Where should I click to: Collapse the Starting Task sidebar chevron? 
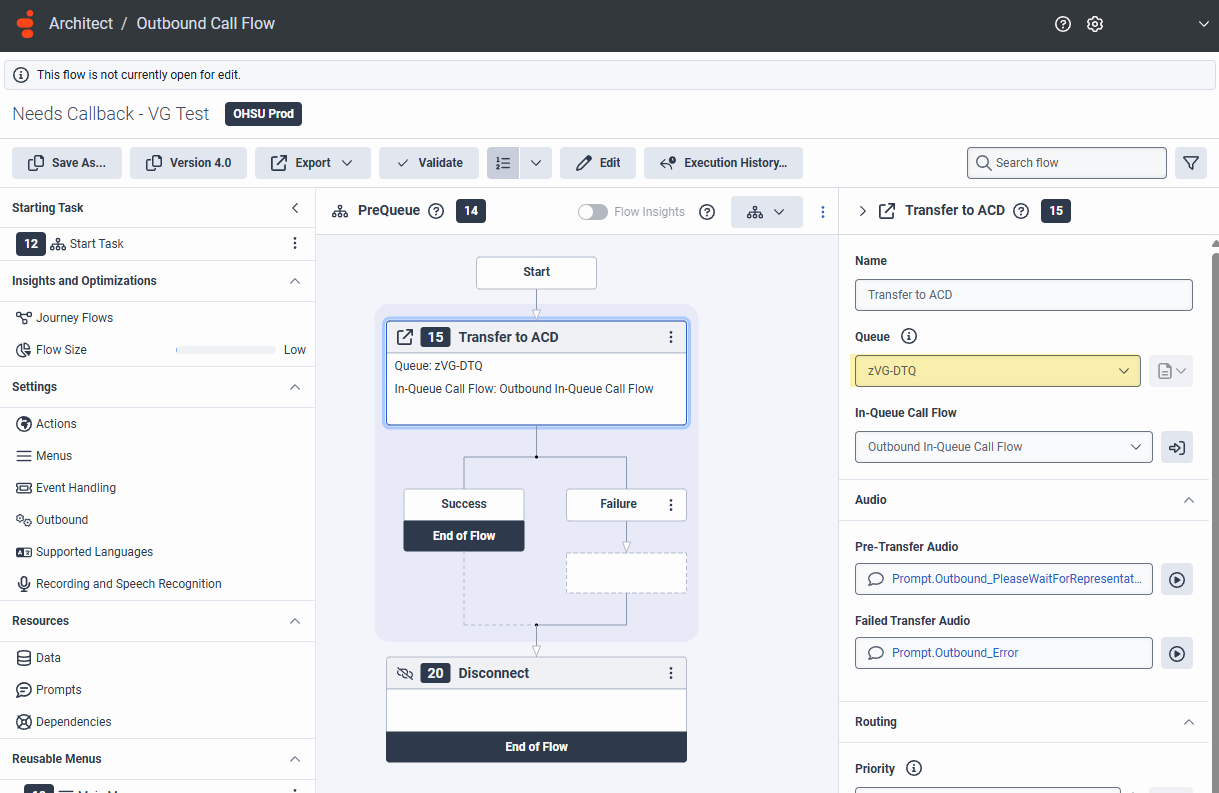pos(295,208)
